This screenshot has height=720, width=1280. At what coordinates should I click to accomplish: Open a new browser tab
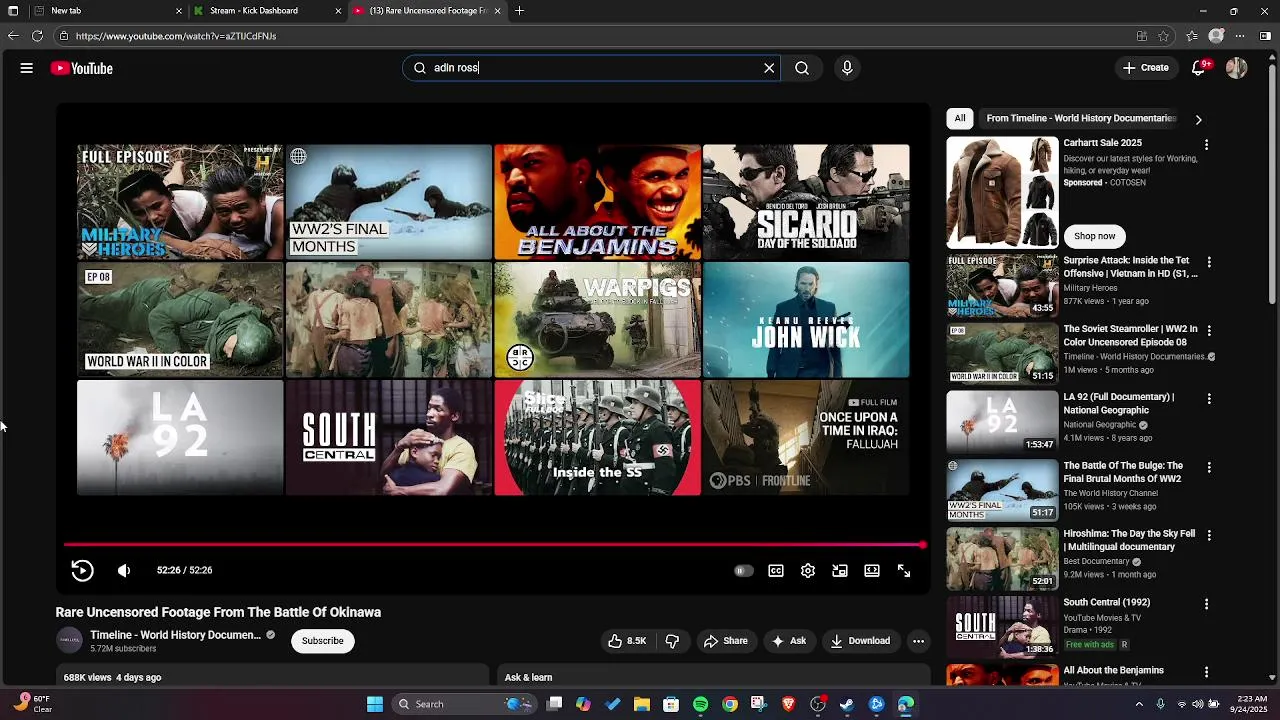(519, 11)
